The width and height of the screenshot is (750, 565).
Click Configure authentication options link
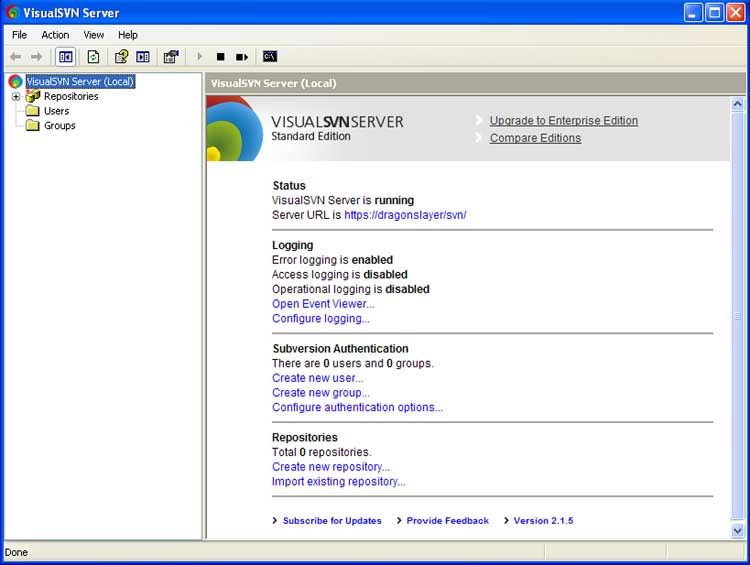pos(357,408)
